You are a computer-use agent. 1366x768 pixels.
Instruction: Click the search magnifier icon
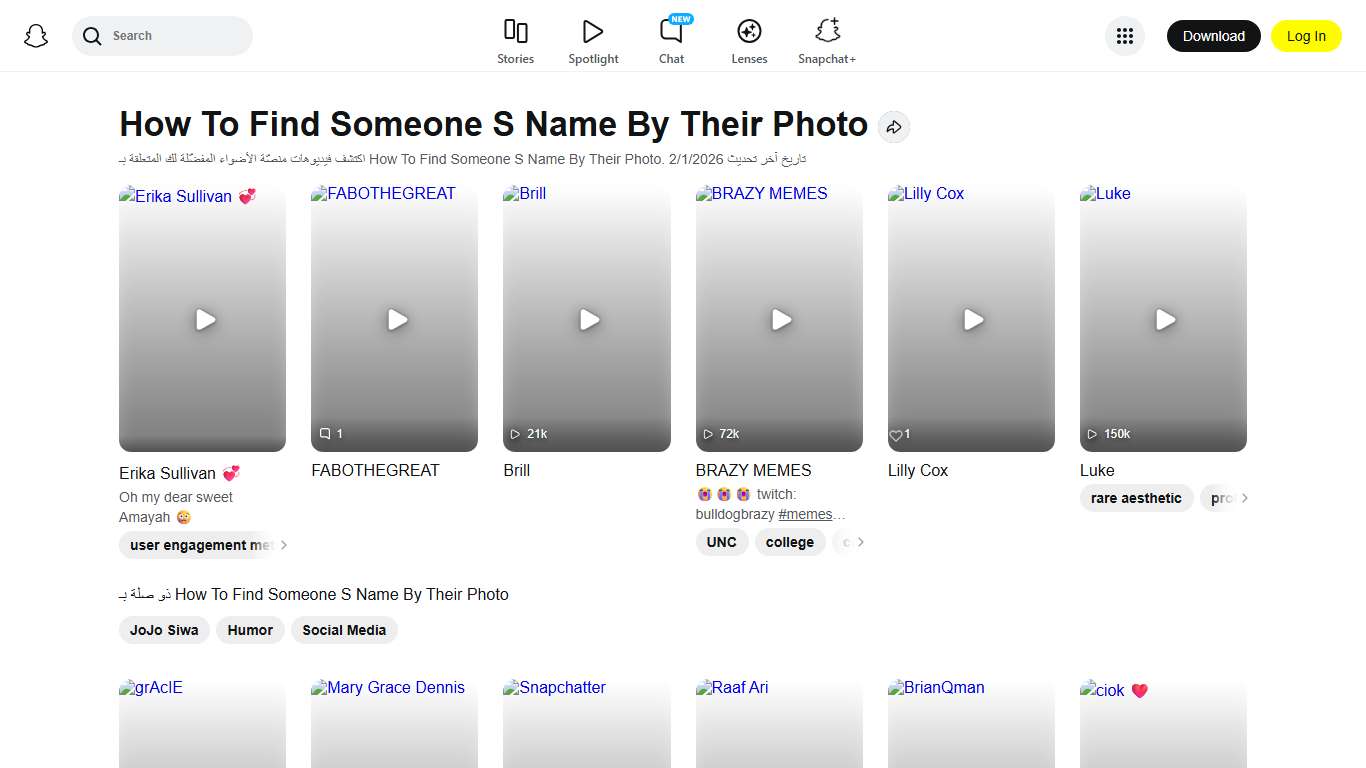(91, 35)
